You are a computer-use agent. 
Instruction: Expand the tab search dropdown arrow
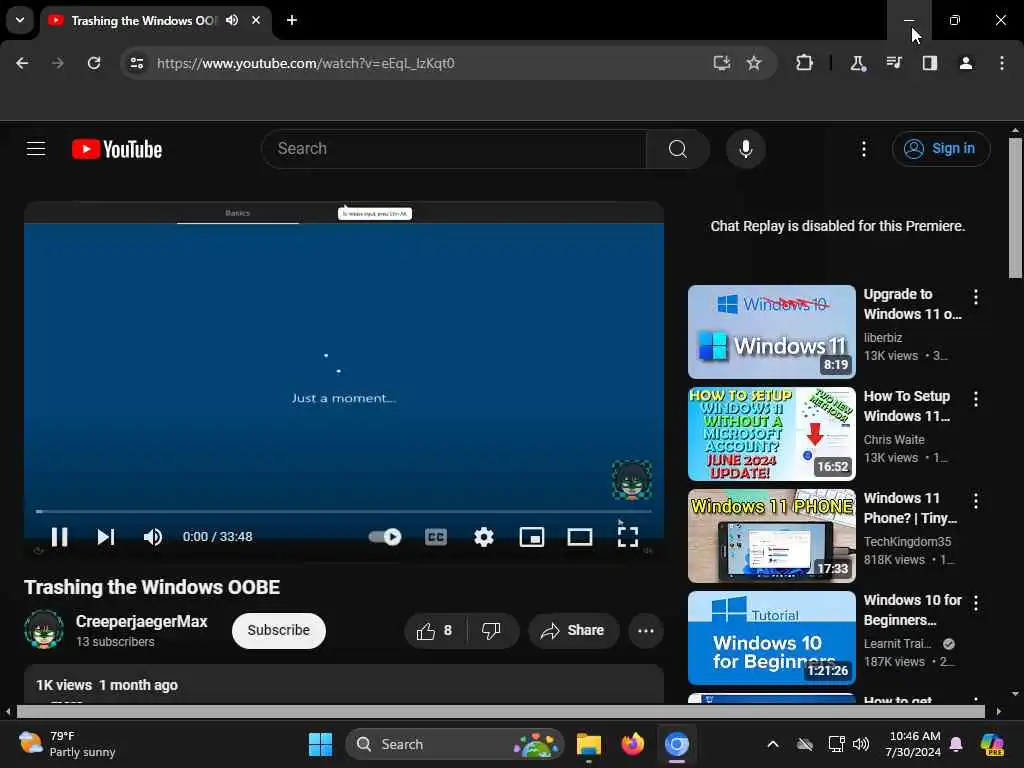[x=20, y=20]
